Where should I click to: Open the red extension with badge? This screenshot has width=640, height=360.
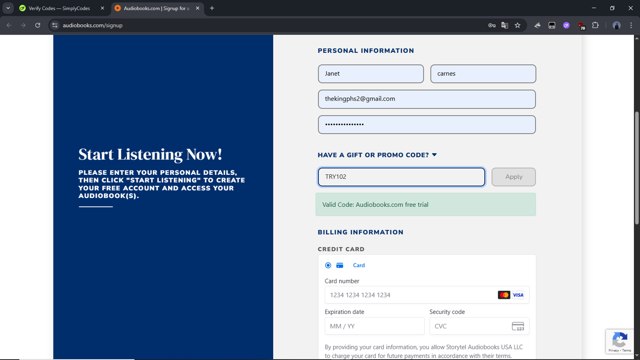[x=581, y=26]
